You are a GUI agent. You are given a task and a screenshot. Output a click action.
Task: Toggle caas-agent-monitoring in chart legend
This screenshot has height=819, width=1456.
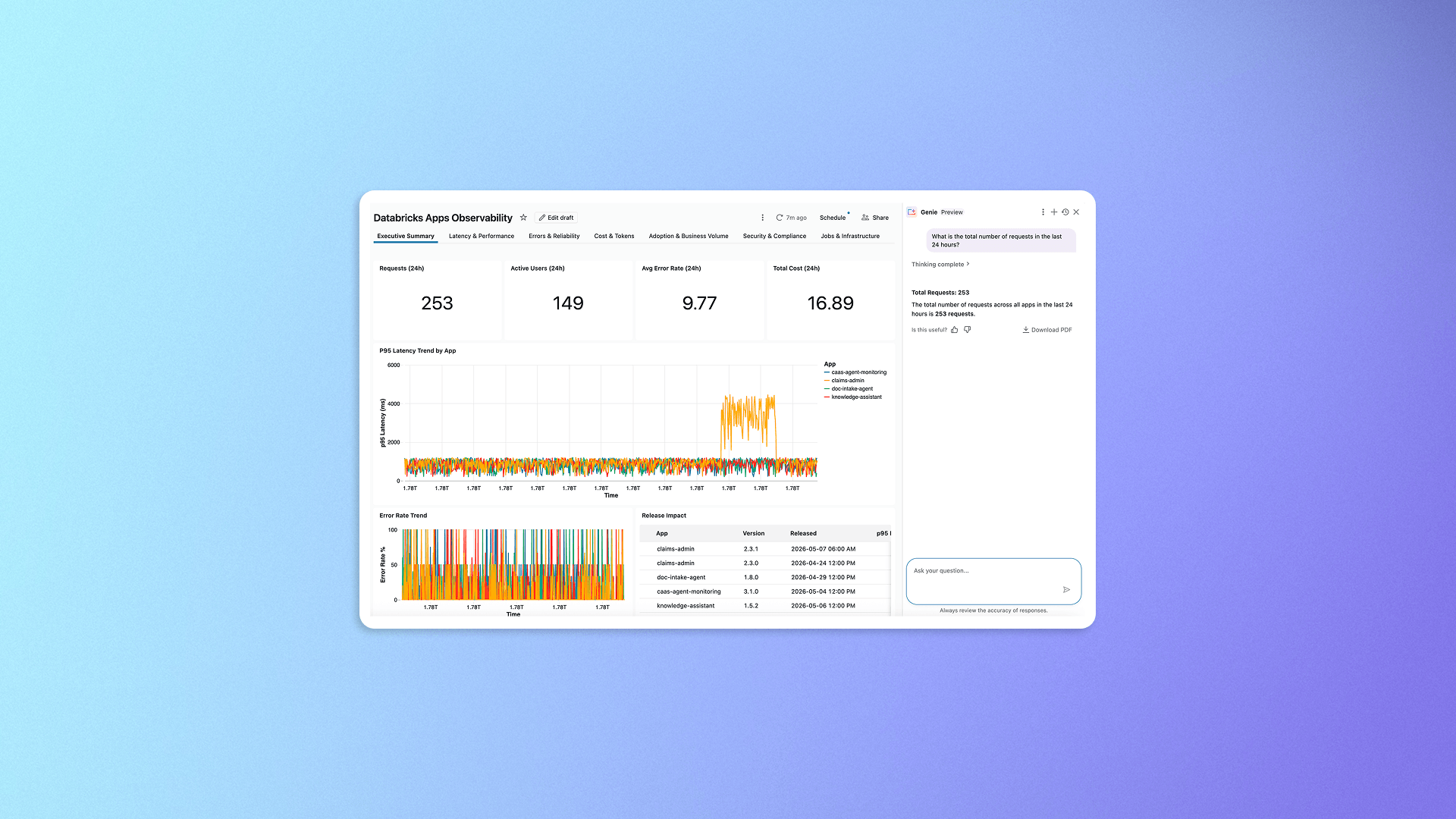click(x=855, y=372)
